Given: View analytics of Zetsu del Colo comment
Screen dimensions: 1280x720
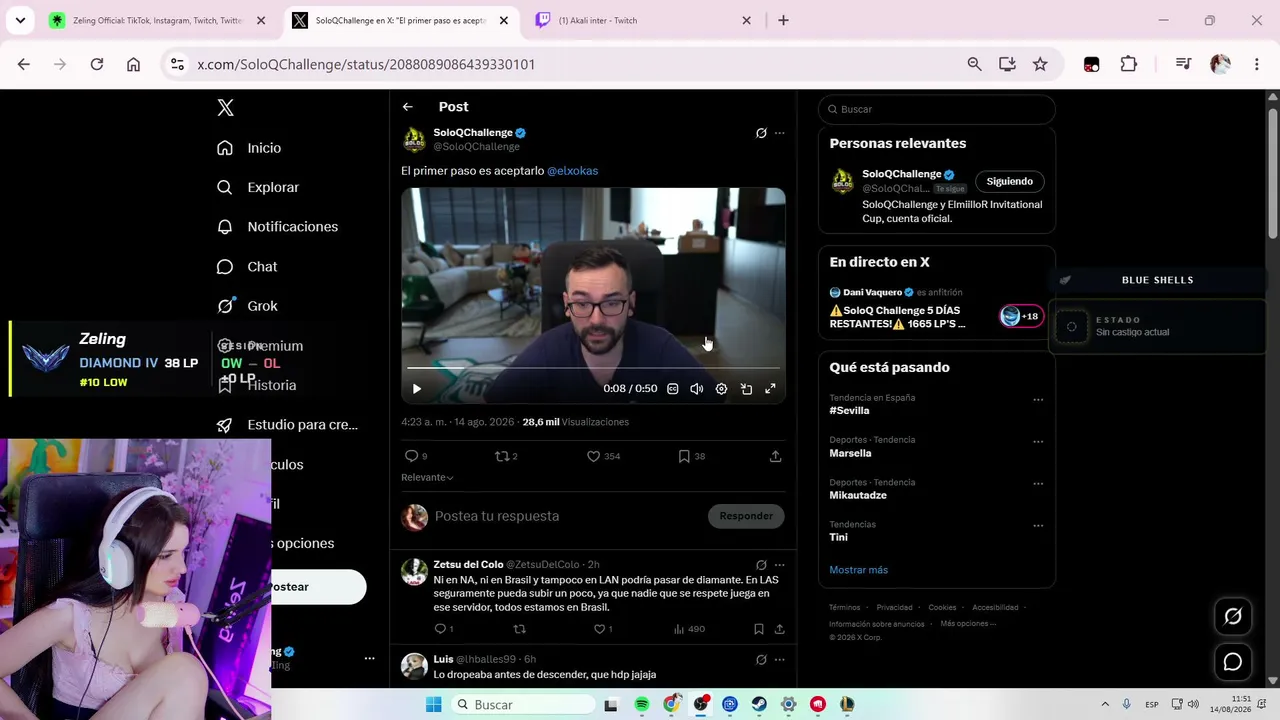Looking at the screenshot, I should [x=689, y=629].
